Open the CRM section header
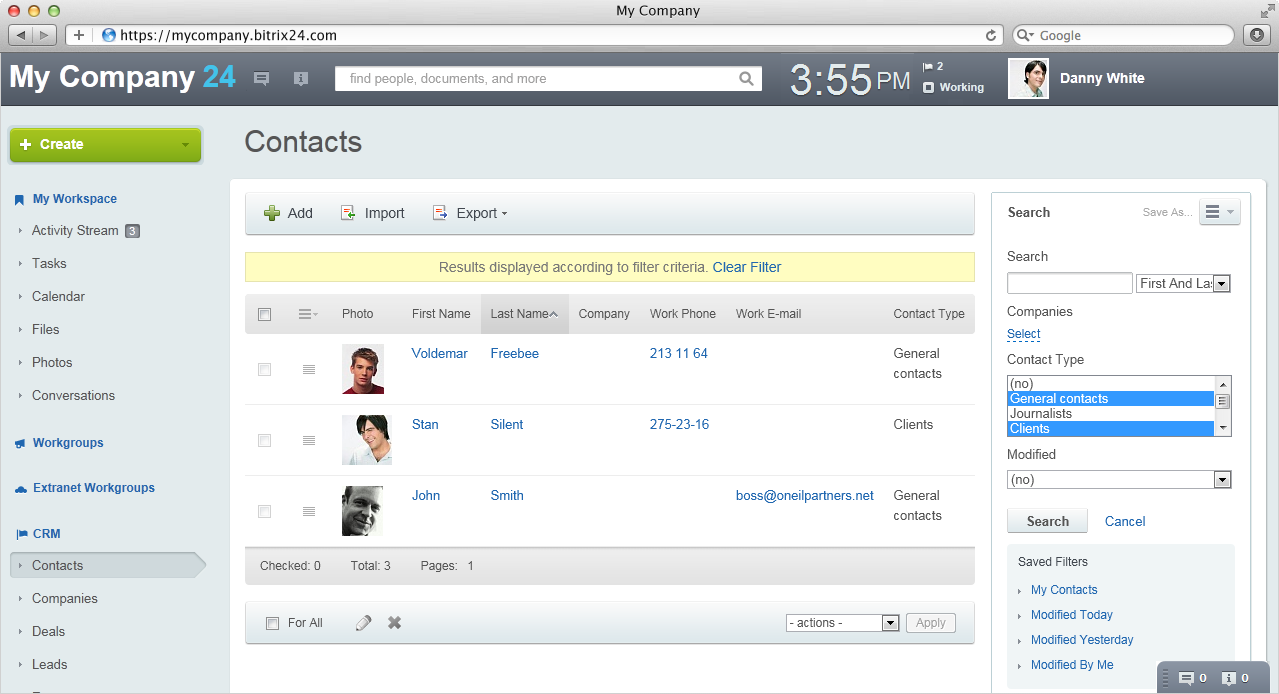1279x694 pixels. pos(47,534)
